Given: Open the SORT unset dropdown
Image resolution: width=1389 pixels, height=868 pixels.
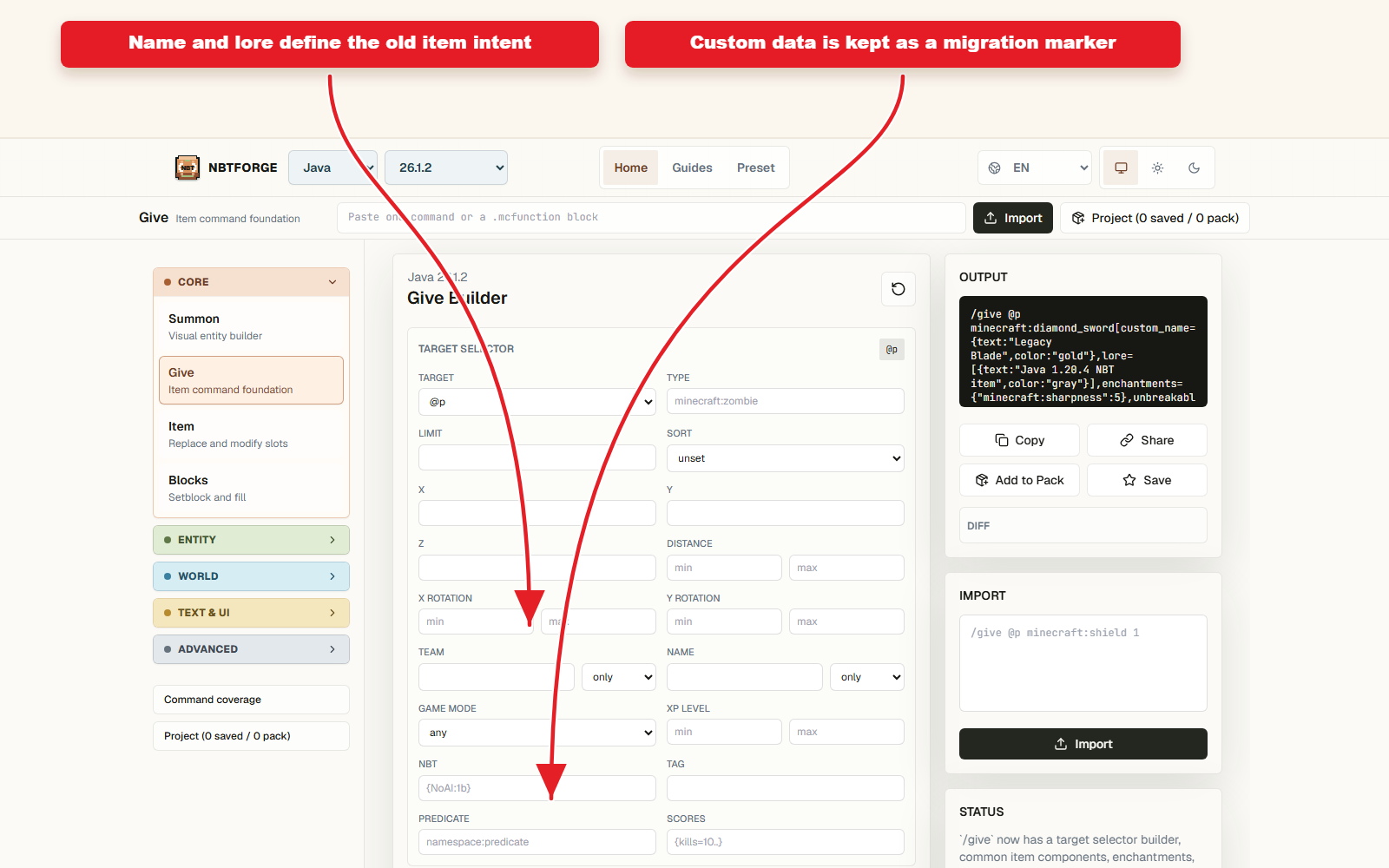Looking at the screenshot, I should tap(786, 458).
